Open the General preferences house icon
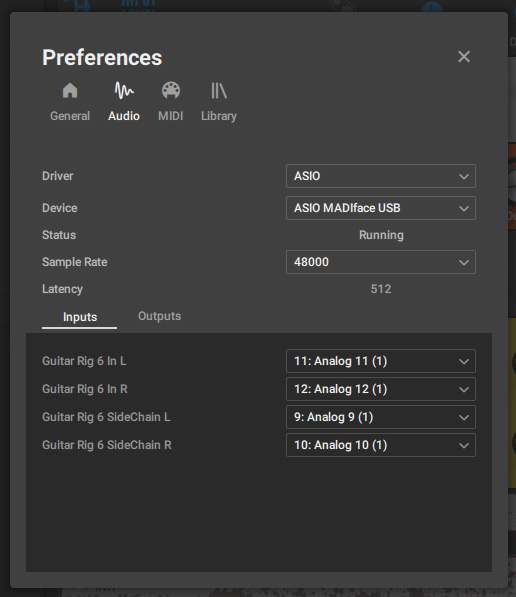Screen dimensions: 516x597 [70, 91]
